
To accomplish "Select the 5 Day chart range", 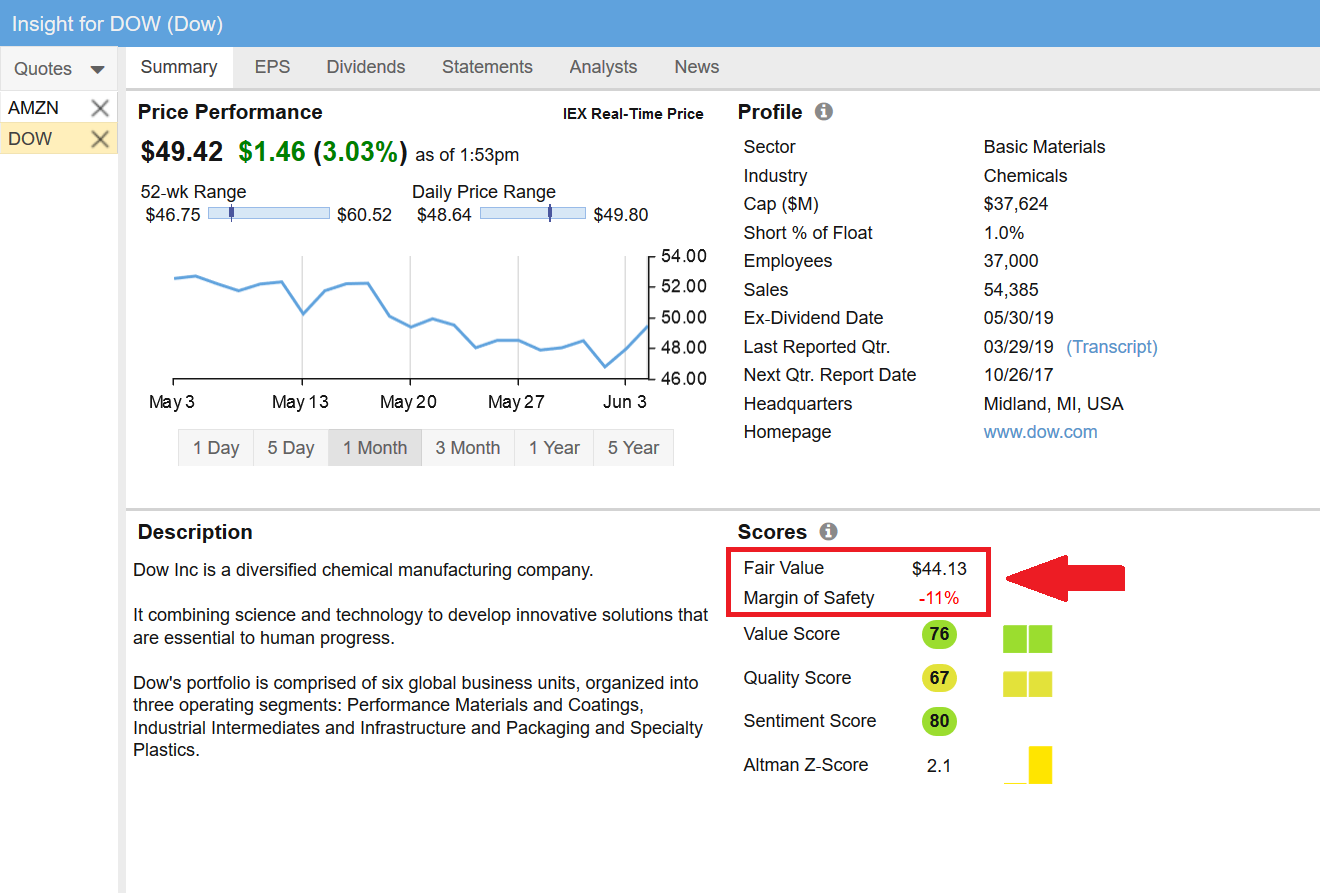I will click(x=291, y=448).
